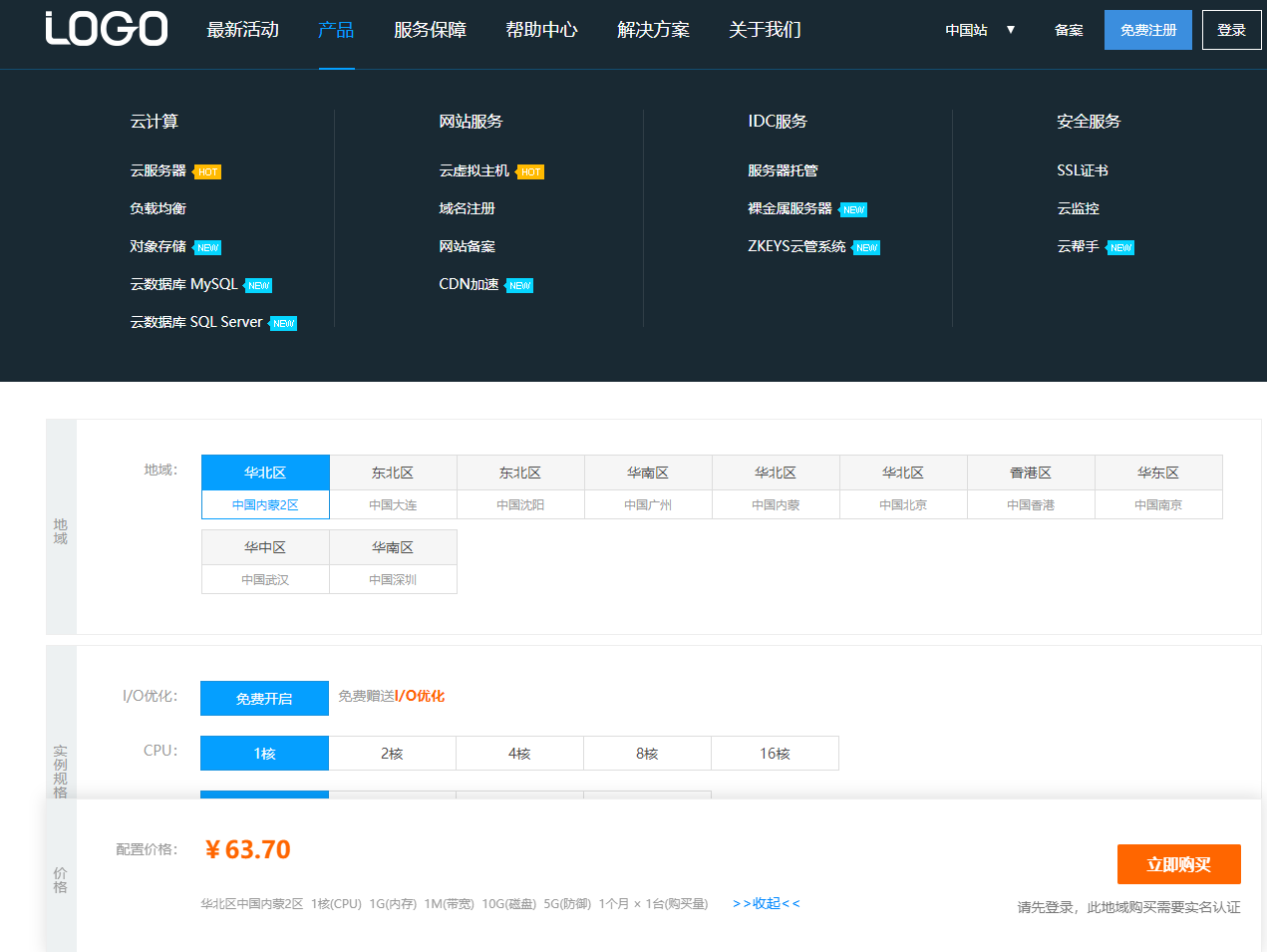Open 帮助中心 nav item

(541, 30)
